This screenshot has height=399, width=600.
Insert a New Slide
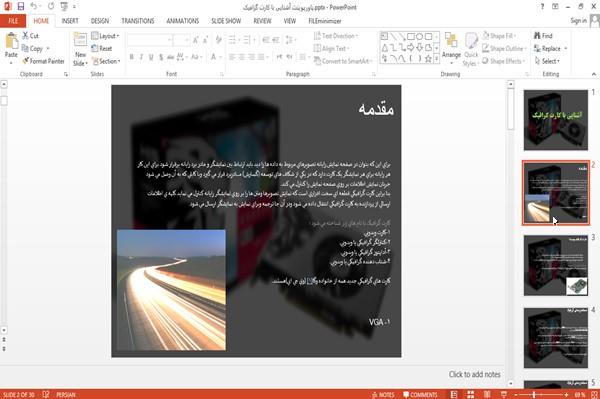[x=80, y=50]
